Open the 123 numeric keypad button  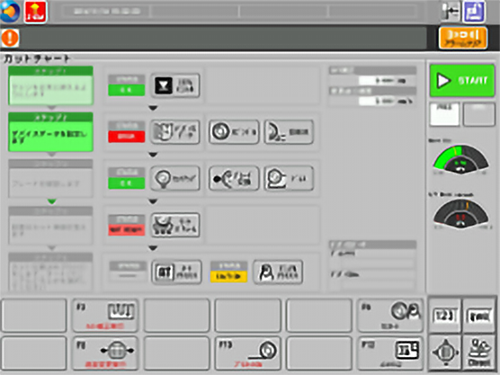[445, 315]
